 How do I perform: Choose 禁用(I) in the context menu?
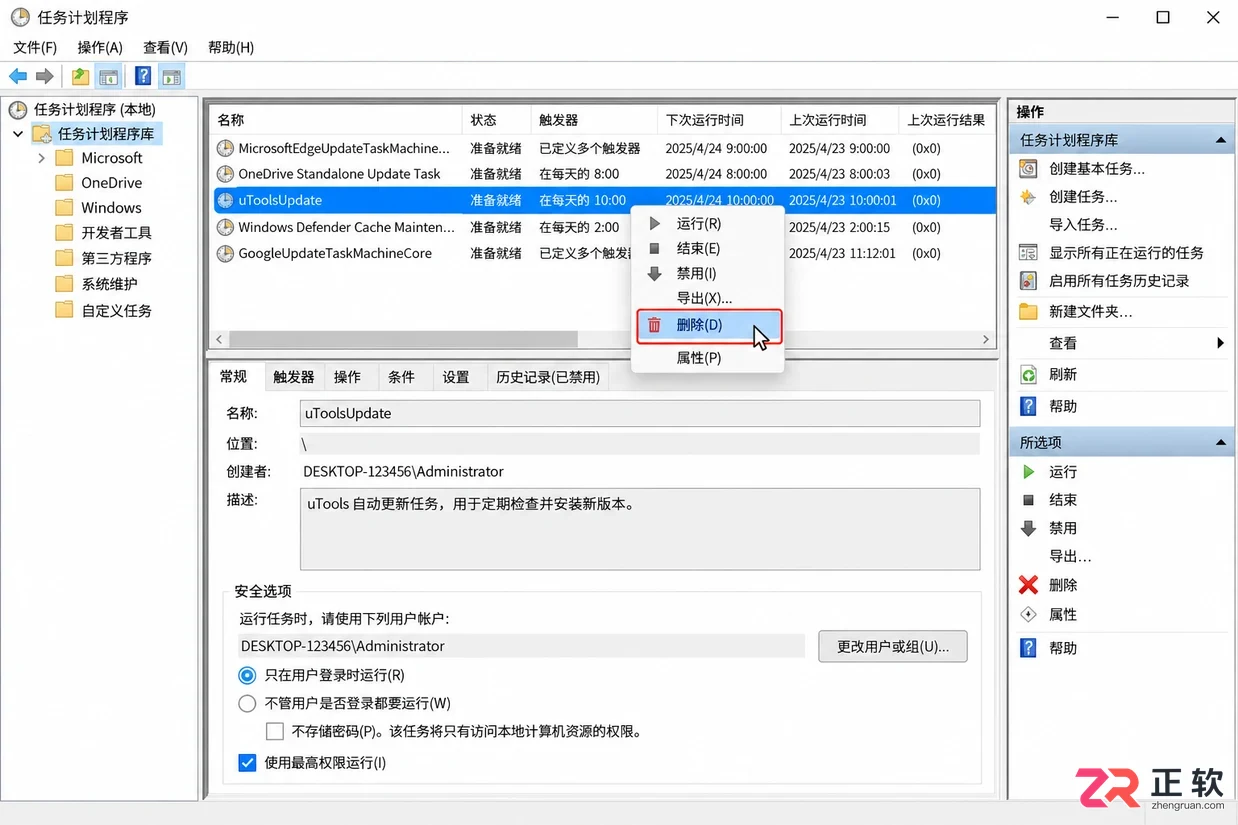pos(709,273)
